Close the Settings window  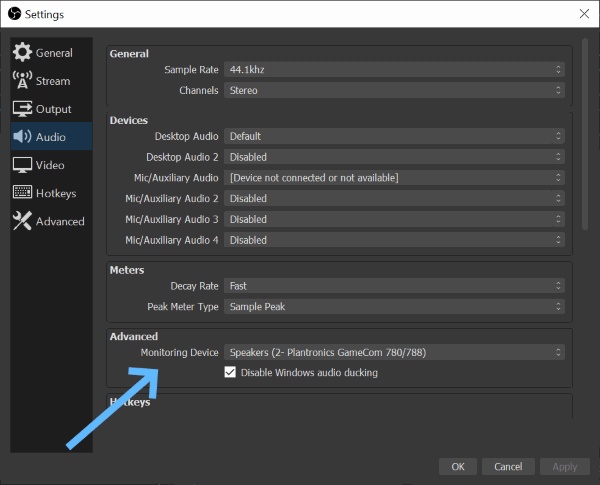click(x=584, y=14)
